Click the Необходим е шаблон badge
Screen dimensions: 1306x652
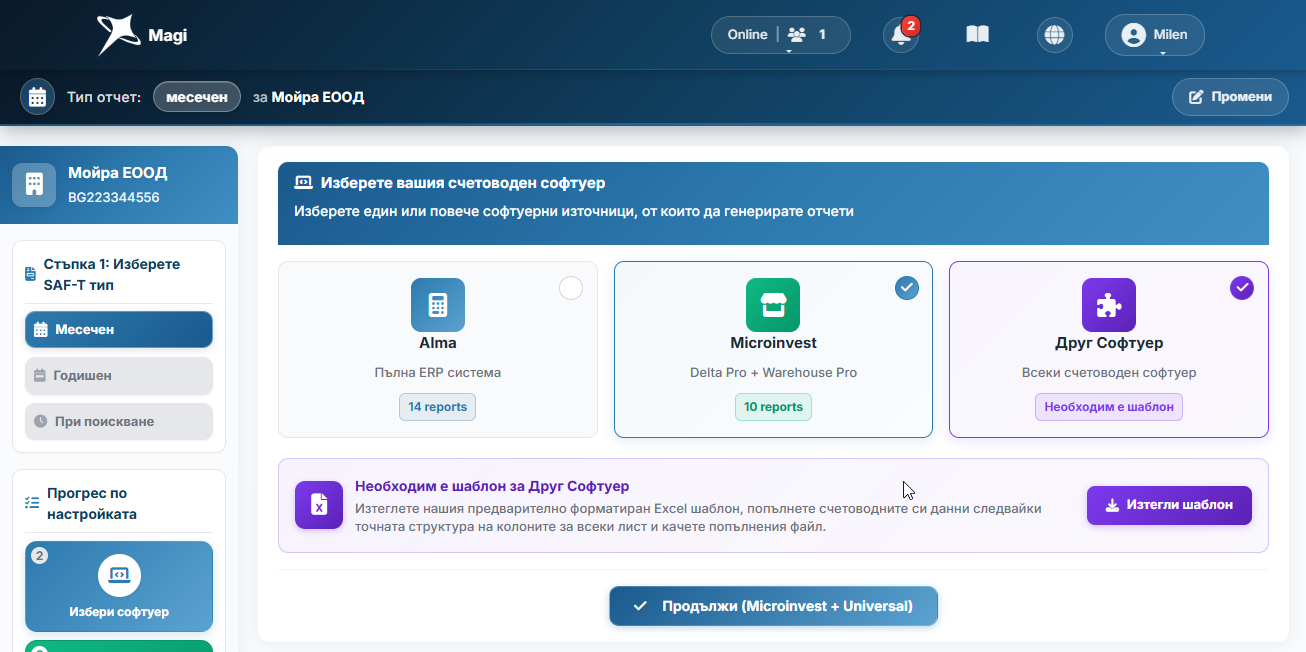[1109, 407]
